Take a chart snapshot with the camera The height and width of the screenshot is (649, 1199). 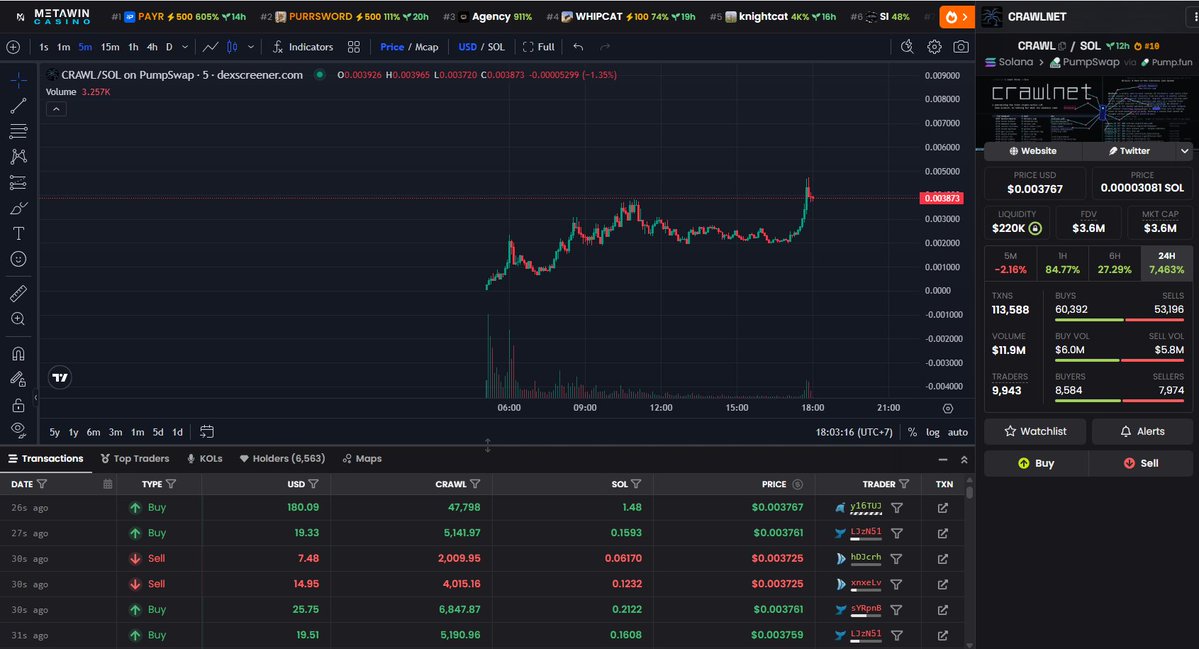pyautogui.click(x=961, y=47)
